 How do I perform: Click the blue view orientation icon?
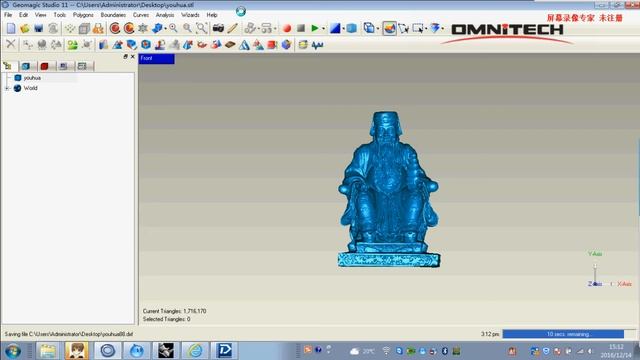tap(157, 28)
